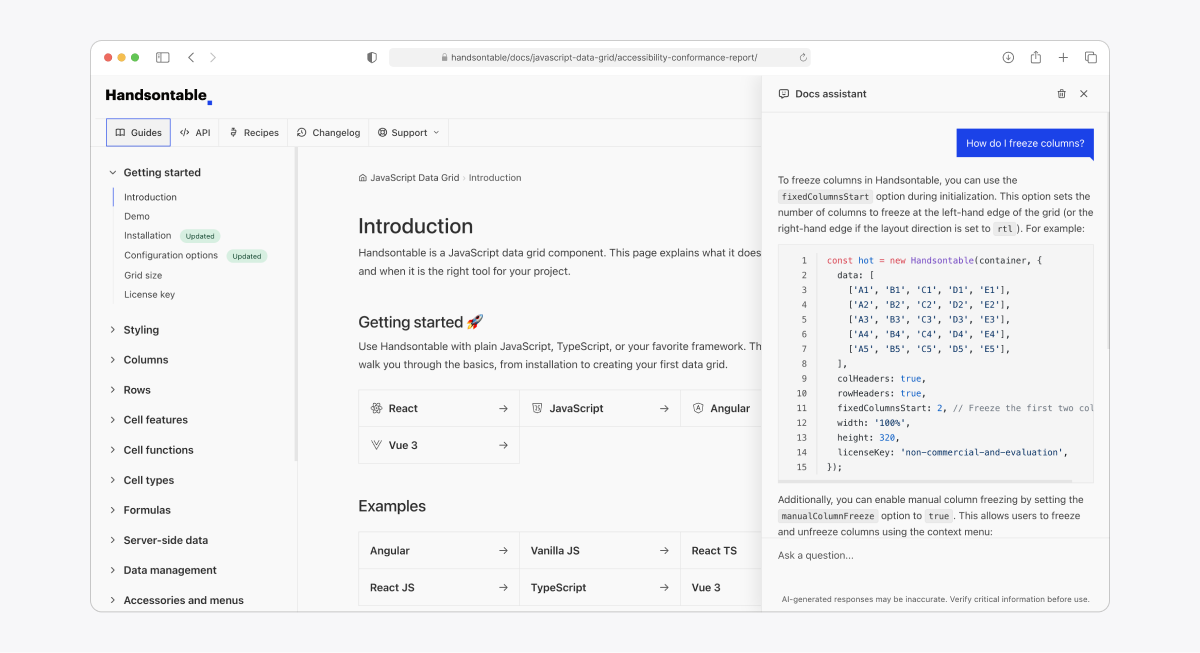
Task: Open Grid size in sidebar
Action: (x=143, y=275)
